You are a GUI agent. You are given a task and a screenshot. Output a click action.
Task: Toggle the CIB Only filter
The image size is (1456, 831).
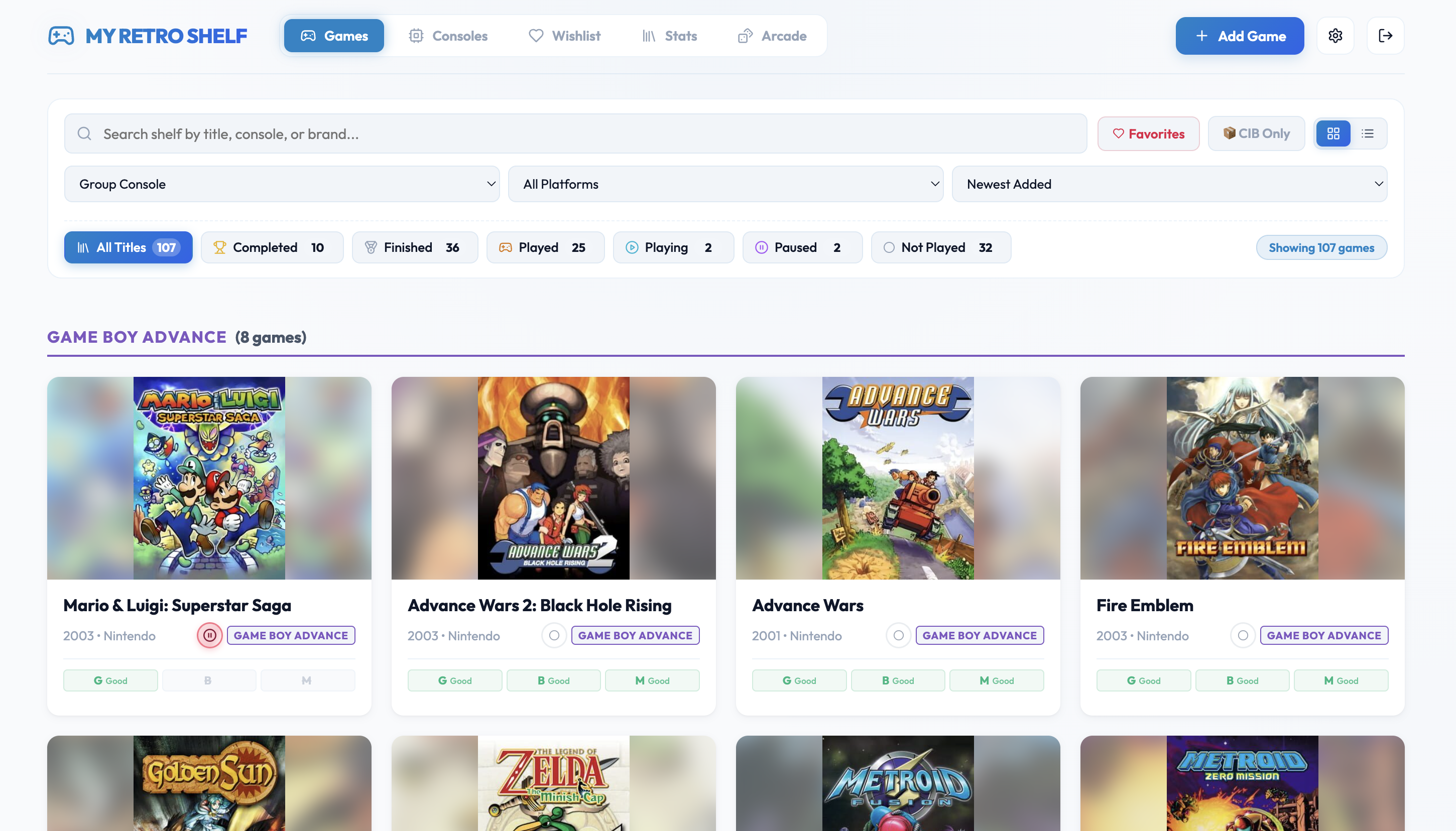point(1256,133)
